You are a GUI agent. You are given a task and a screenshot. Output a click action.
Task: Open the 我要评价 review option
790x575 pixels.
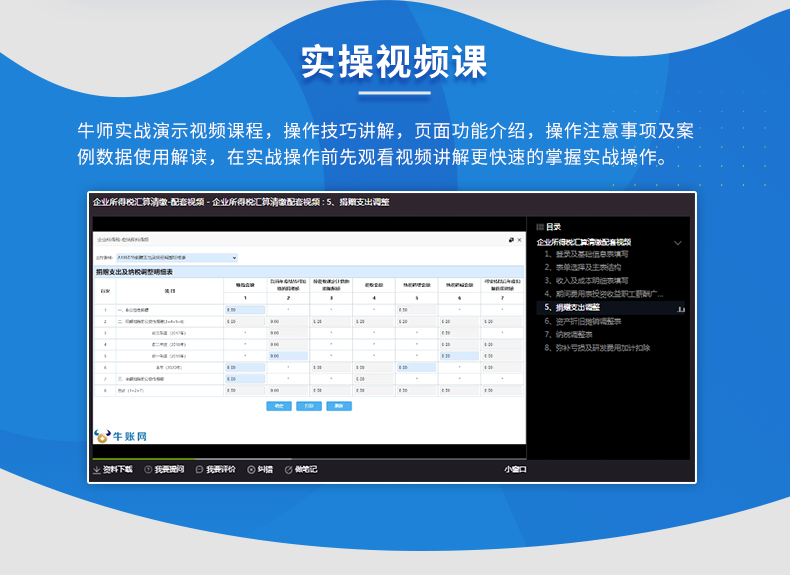pos(216,469)
